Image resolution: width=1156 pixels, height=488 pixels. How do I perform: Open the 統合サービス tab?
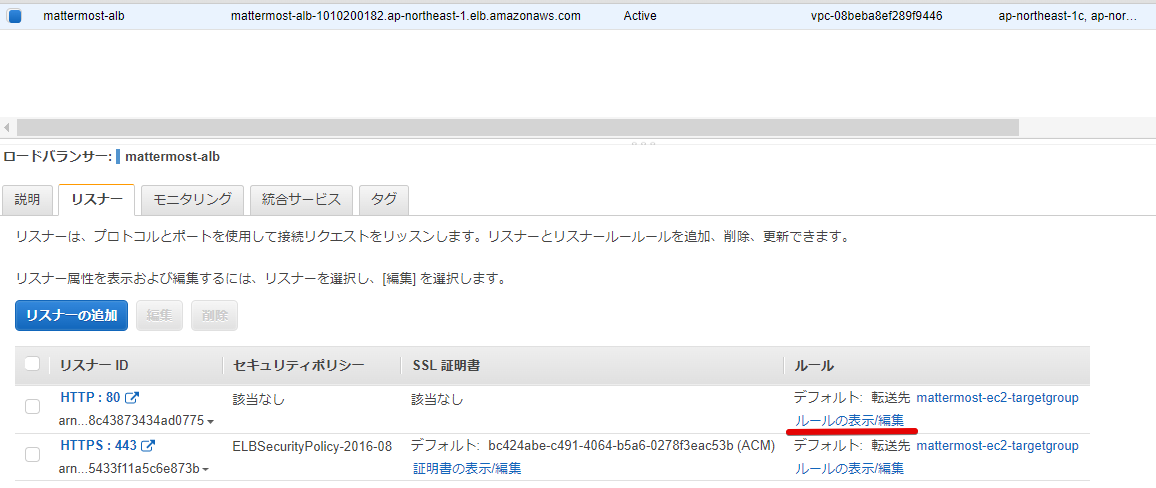301,200
